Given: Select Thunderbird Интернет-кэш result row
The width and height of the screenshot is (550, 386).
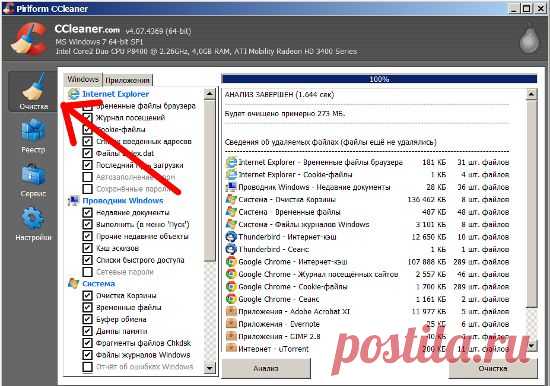Looking at the screenshot, I should pos(367,237).
